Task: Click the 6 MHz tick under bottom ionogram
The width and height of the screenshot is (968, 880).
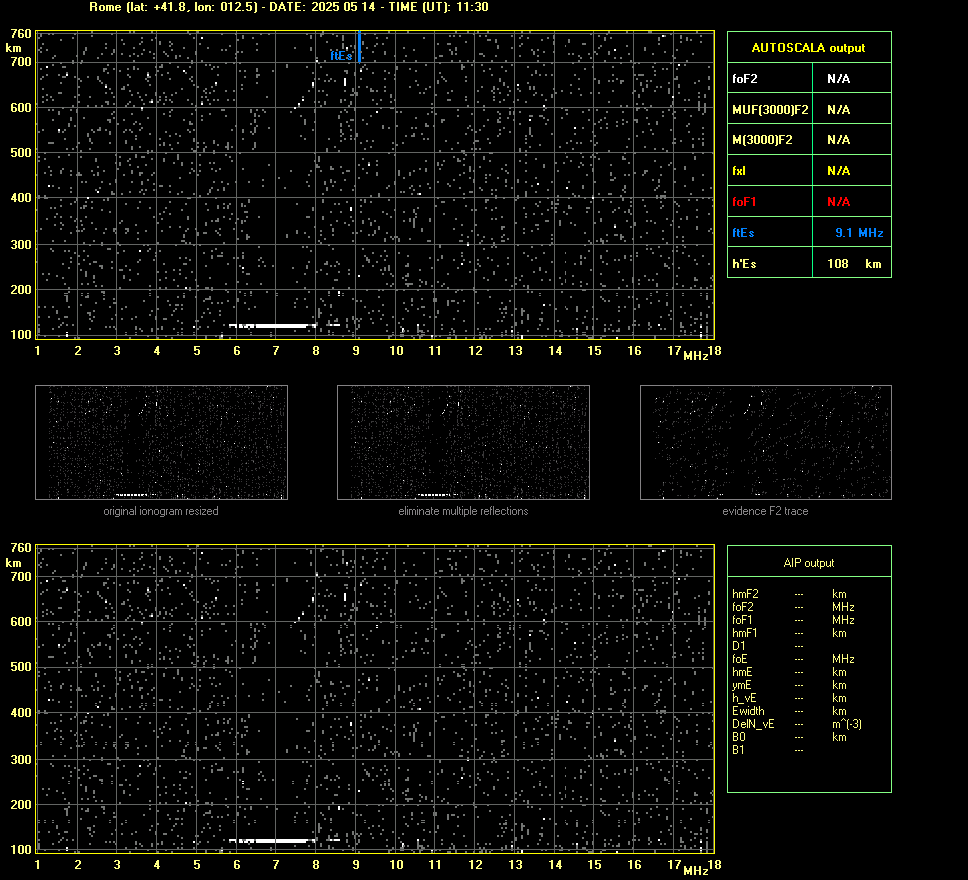Action: pyautogui.click(x=236, y=865)
